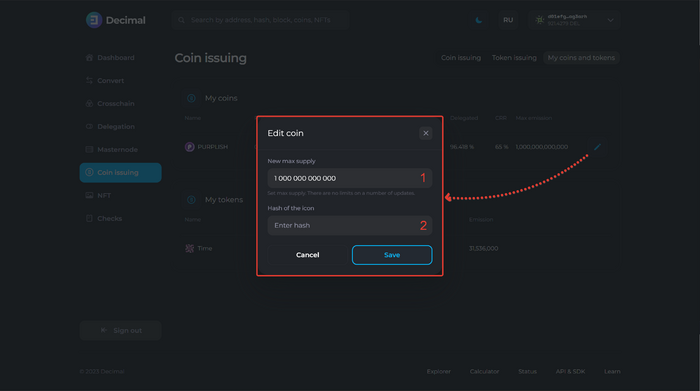Open Checks in the sidebar
The width and height of the screenshot is (700, 391).
(x=121, y=218)
